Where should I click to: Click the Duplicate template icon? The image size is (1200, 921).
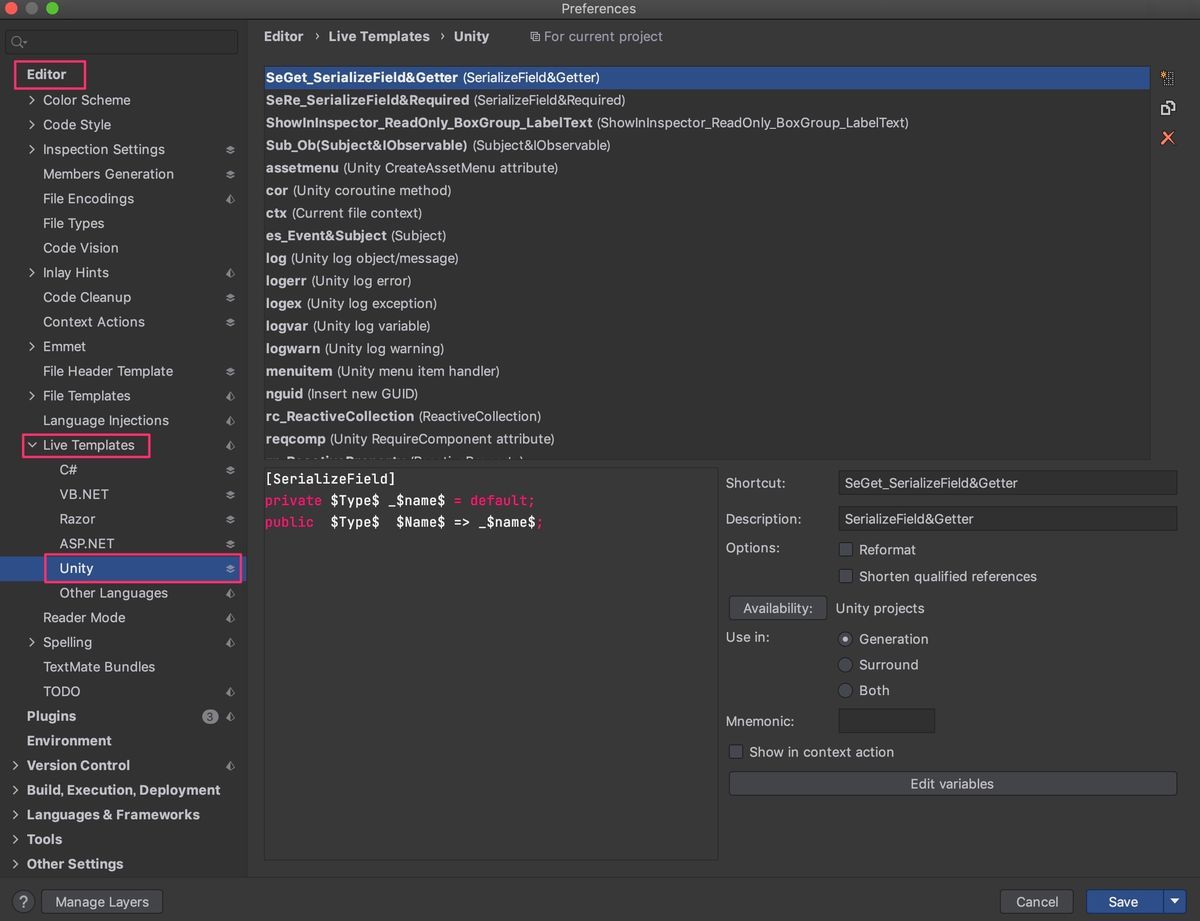1167,108
